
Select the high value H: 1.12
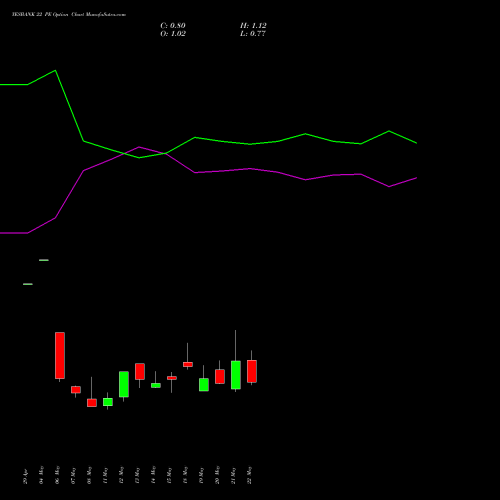pyautogui.click(x=253, y=26)
